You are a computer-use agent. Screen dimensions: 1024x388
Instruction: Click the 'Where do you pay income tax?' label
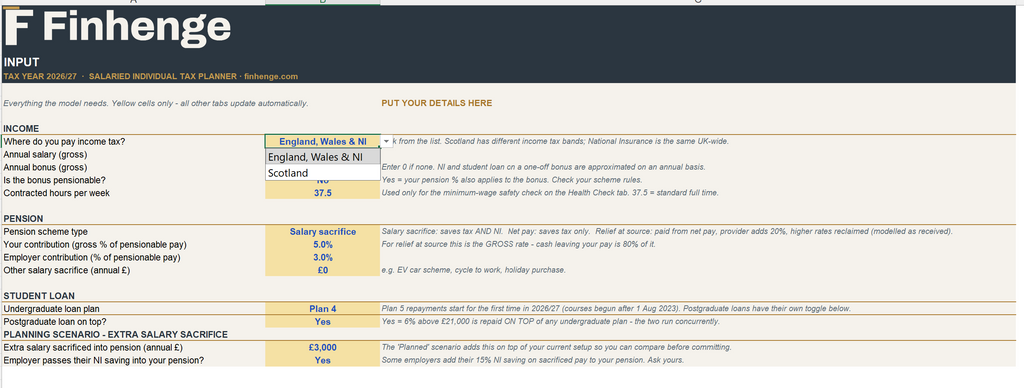(x=65, y=141)
